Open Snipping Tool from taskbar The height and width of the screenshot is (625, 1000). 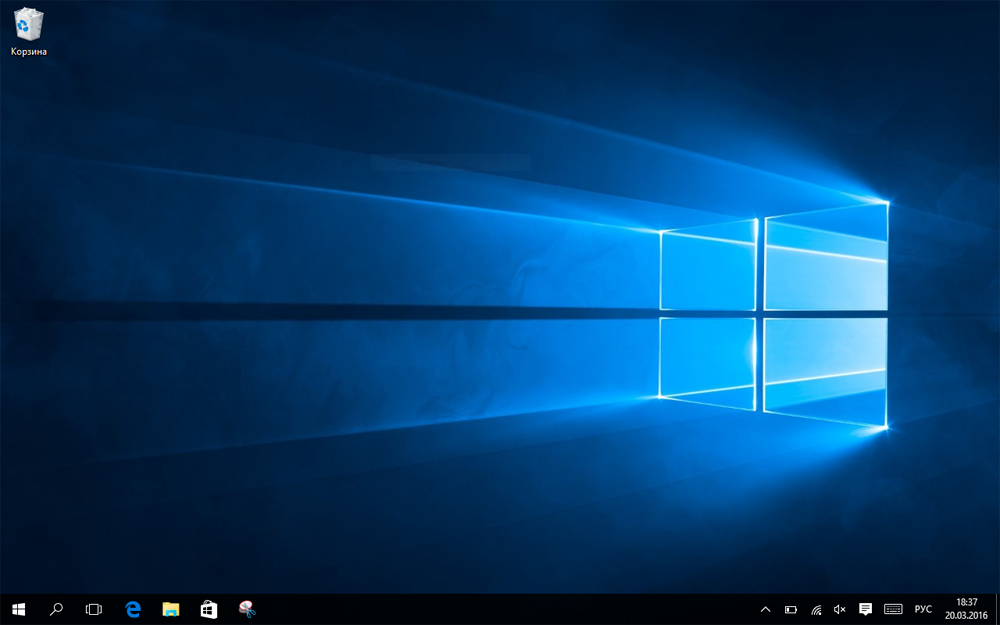coord(247,610)
